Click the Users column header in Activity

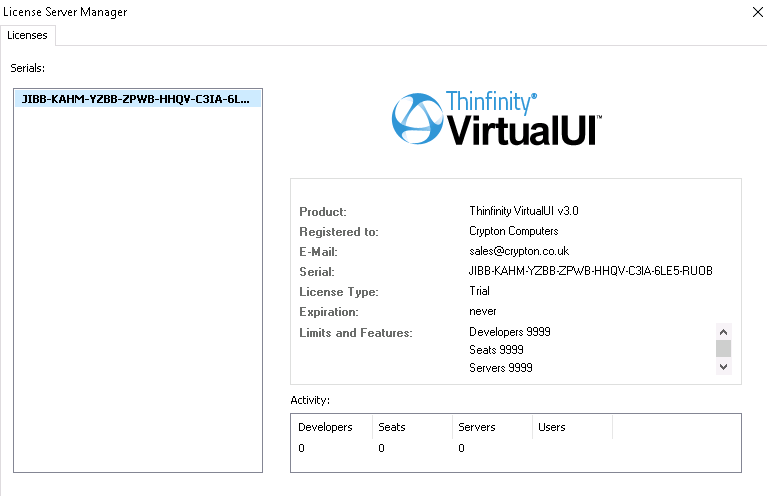point(572,427)
